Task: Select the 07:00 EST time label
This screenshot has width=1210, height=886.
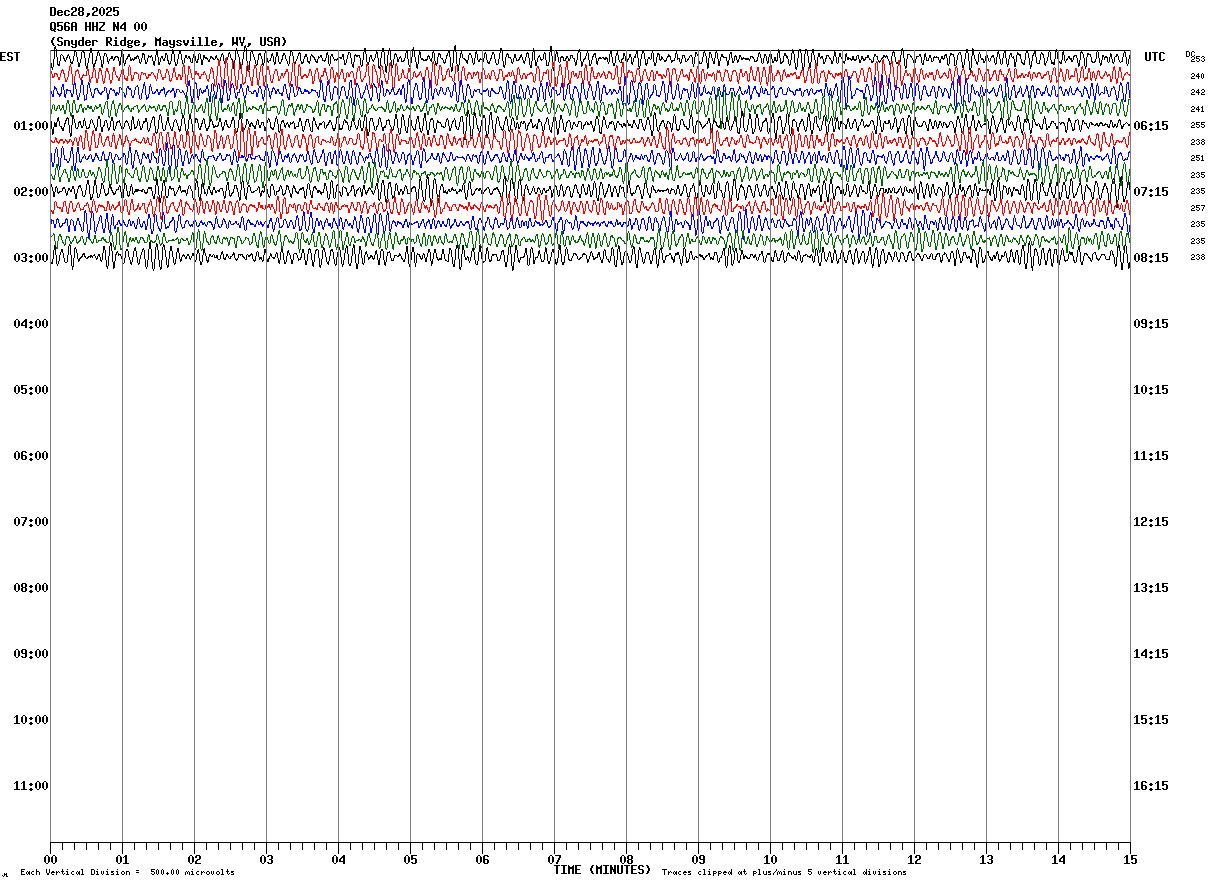Action: pyautogui.click(x=31, y=522)
